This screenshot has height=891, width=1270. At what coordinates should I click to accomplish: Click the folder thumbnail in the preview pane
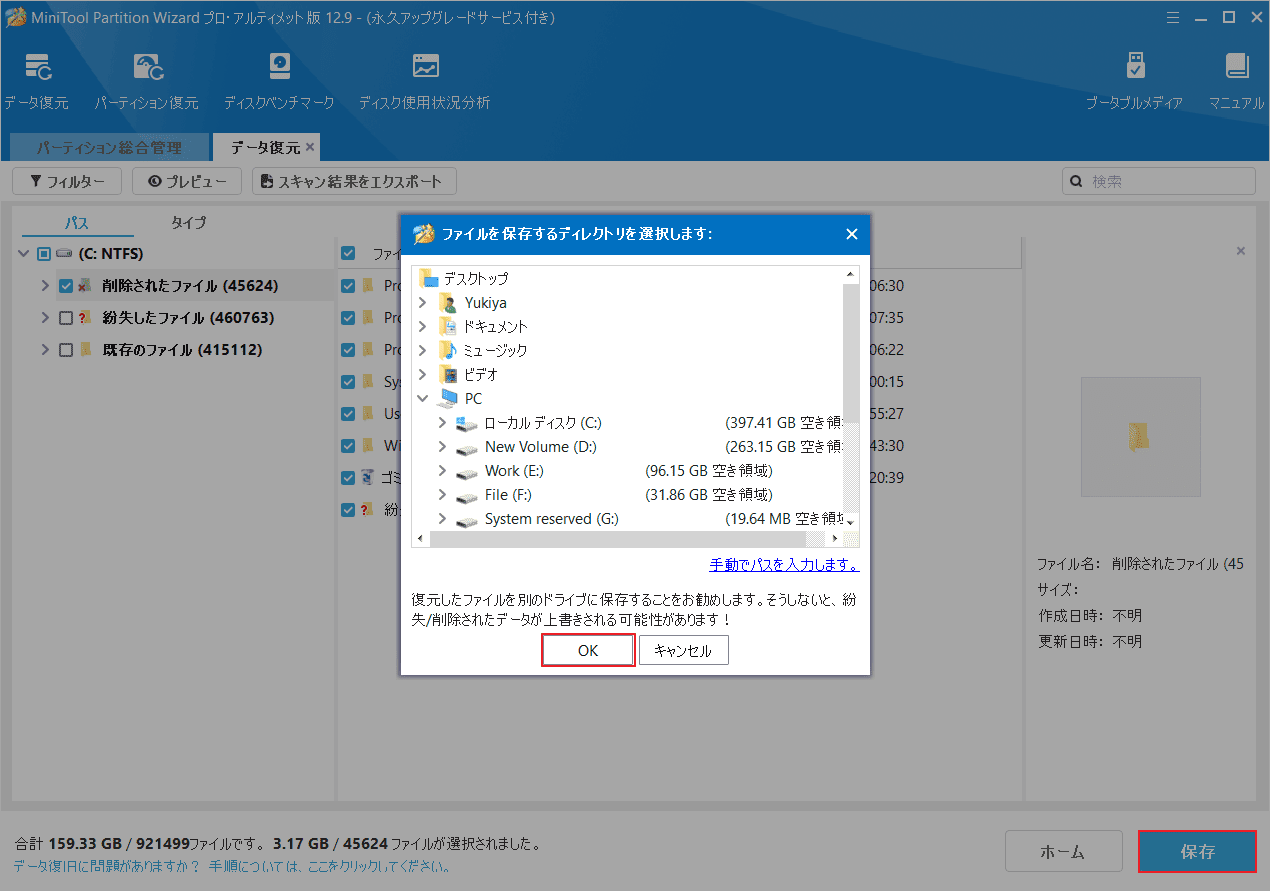tap(1140, 436)
